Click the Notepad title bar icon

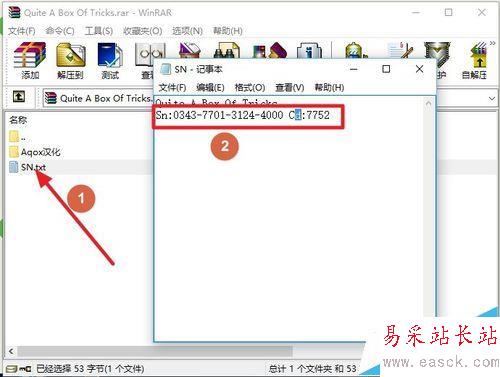165,69
